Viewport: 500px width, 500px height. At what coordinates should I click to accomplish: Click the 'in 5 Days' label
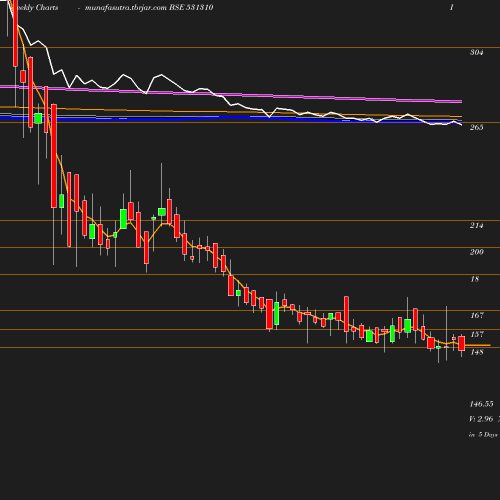[x=483, y=435]
